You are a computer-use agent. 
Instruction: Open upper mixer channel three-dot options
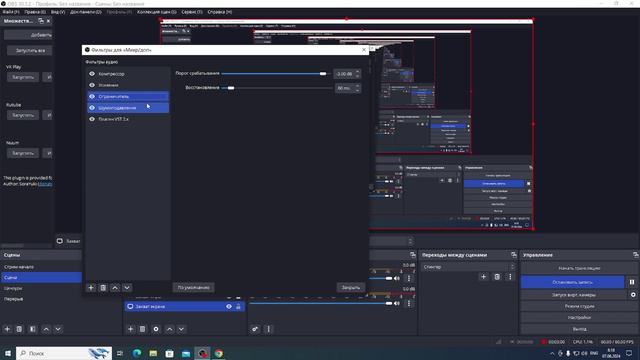(409, 278)
